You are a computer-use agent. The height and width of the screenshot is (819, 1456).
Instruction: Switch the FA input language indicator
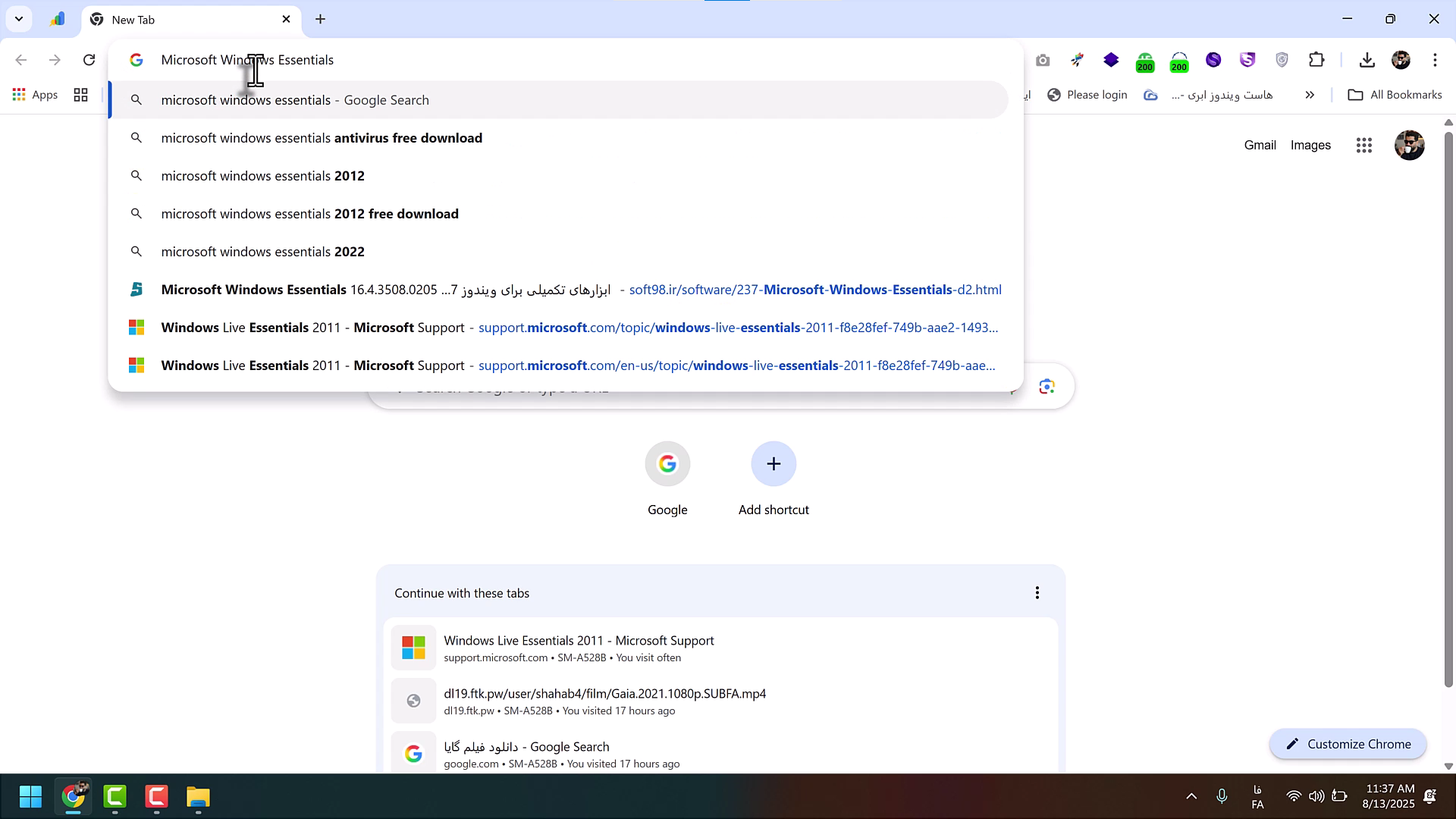tap(1257, 797)
